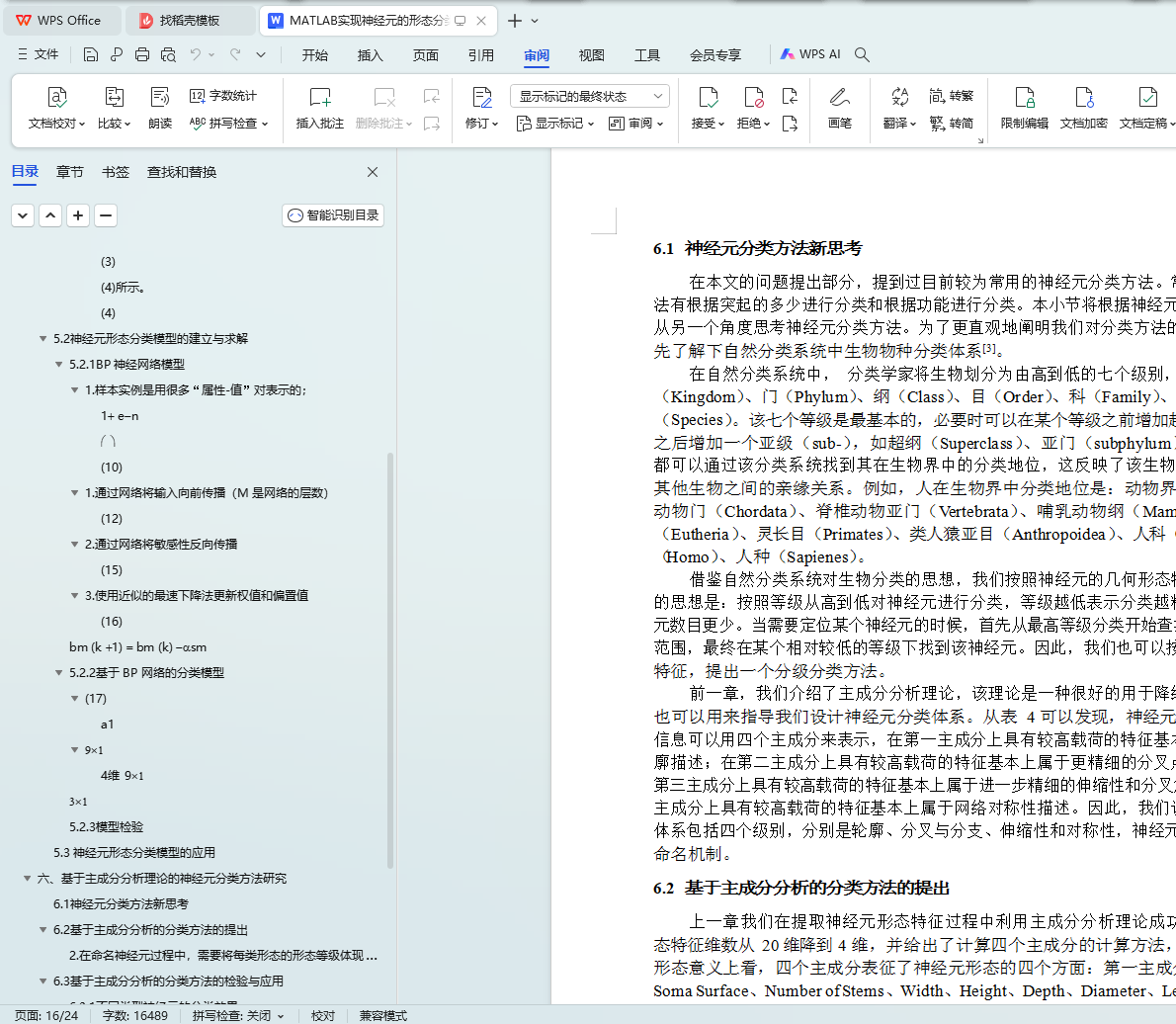
Task: Open the 插入 ribbon tab
Action: click(370, 54)
